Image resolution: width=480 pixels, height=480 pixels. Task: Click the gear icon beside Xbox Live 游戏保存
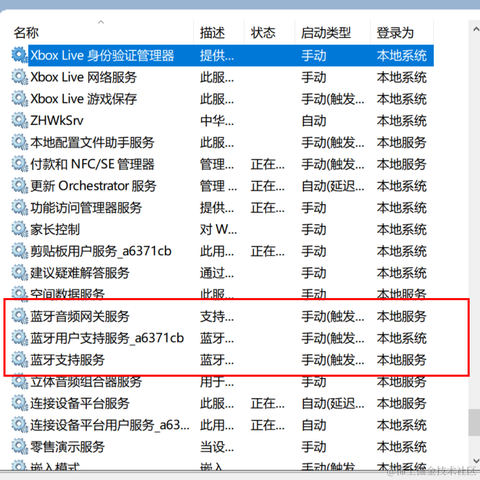pyautogui.click(x=20, y=99)
